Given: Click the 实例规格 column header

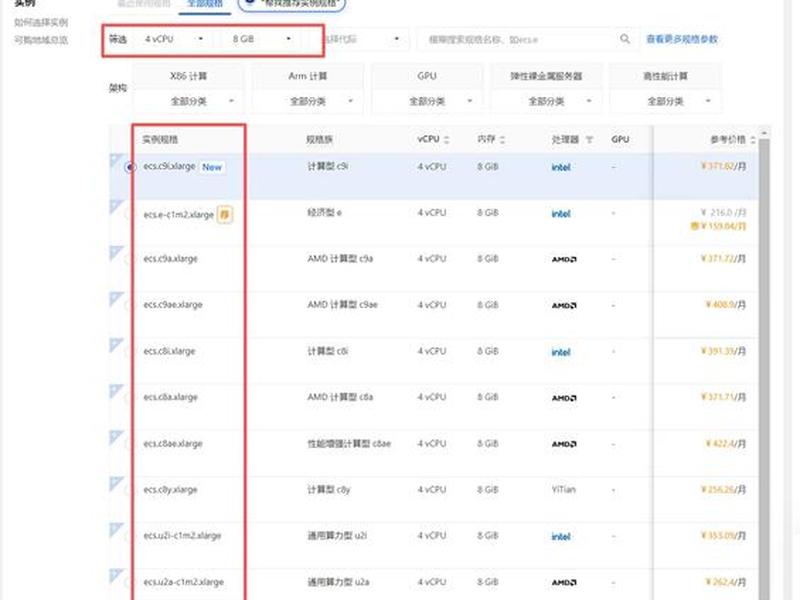Looking at the screenshot, I should tap(160, 139).
